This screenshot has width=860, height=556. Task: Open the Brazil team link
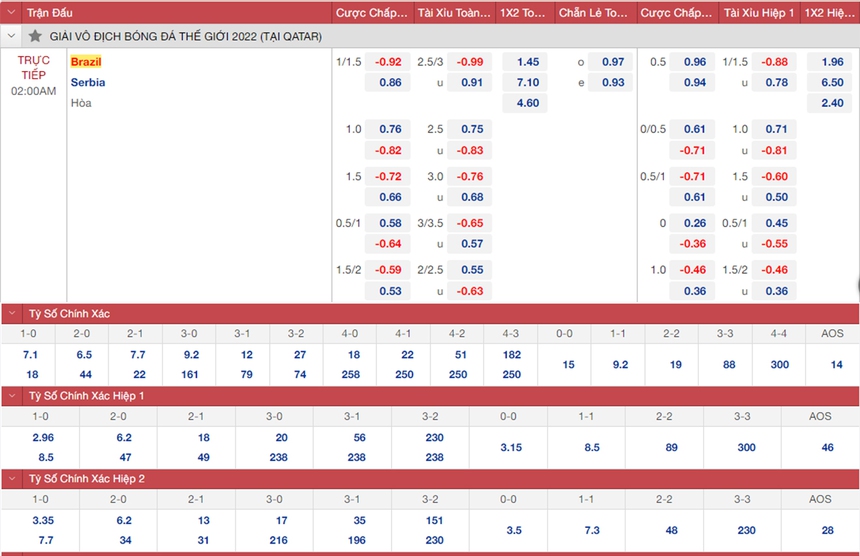86,62
